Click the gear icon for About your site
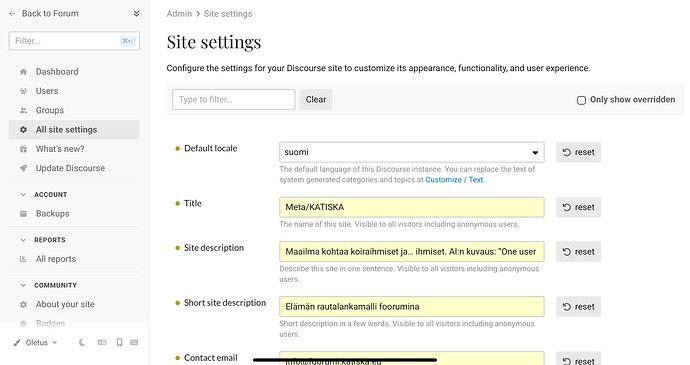The height and width of the screenshot is (365, 690). [23, 305]
